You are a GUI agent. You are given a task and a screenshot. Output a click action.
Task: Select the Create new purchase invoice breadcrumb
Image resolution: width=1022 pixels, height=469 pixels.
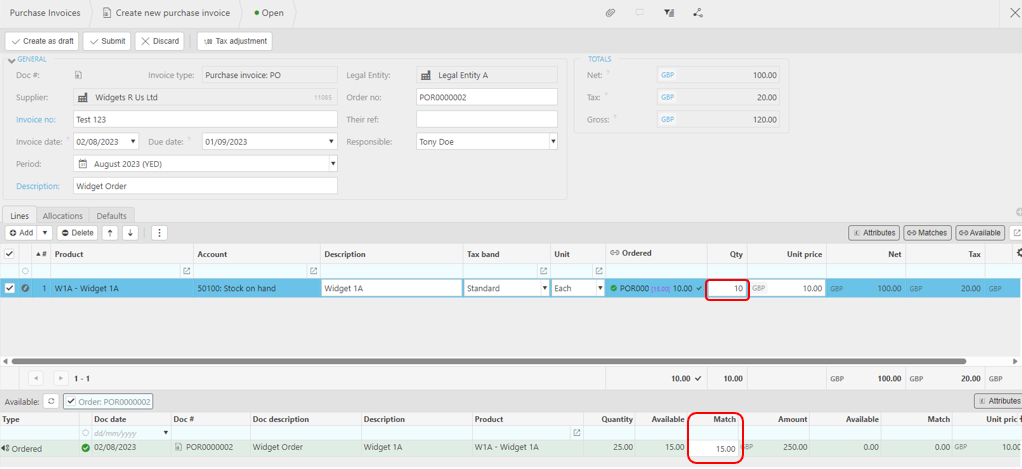tap(166, 13)
